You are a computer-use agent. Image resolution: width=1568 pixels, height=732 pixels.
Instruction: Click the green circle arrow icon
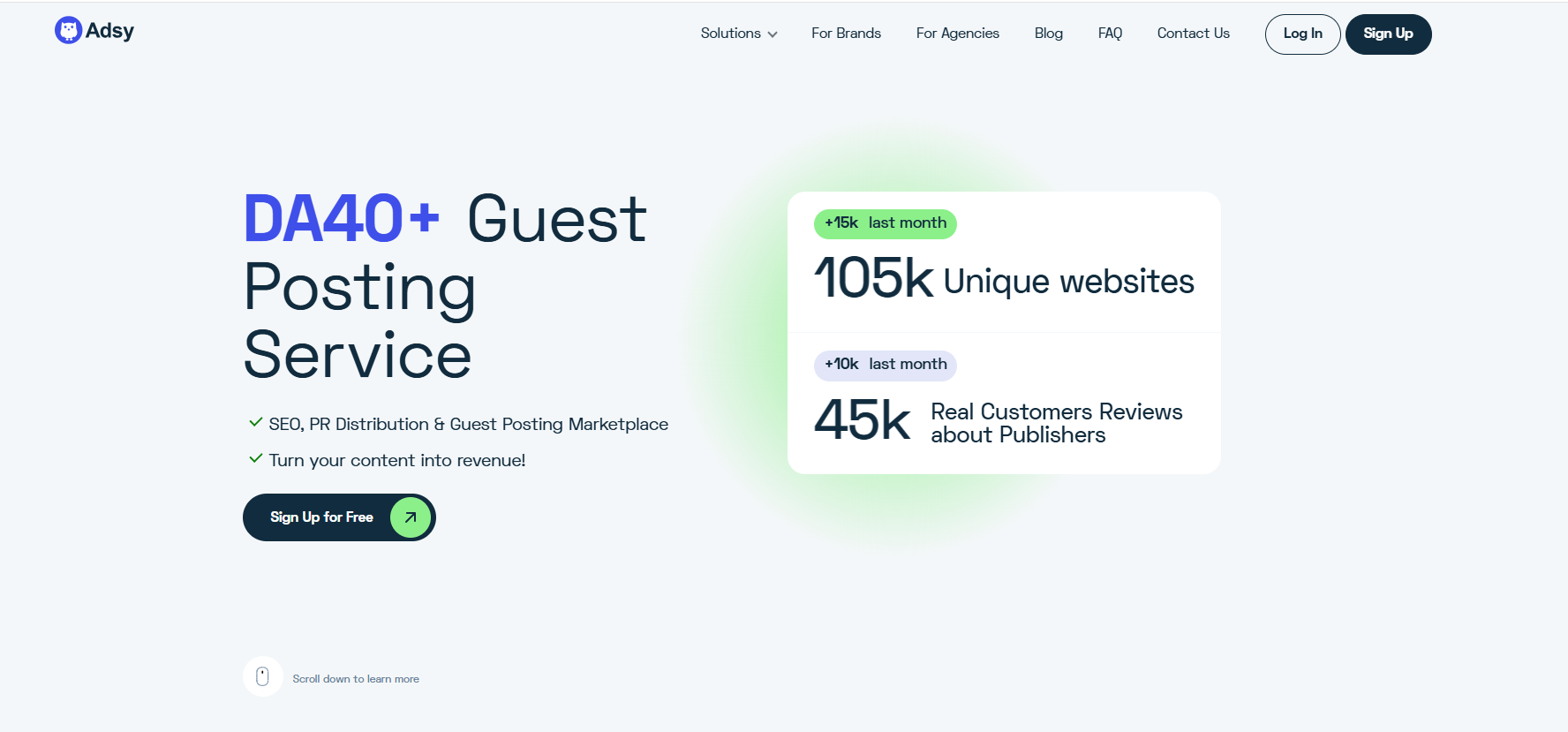pos(411,517)
